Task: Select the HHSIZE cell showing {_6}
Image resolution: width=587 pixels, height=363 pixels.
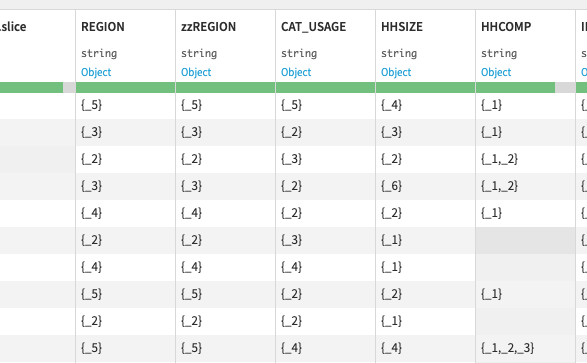Action: (x=425, y=186)
